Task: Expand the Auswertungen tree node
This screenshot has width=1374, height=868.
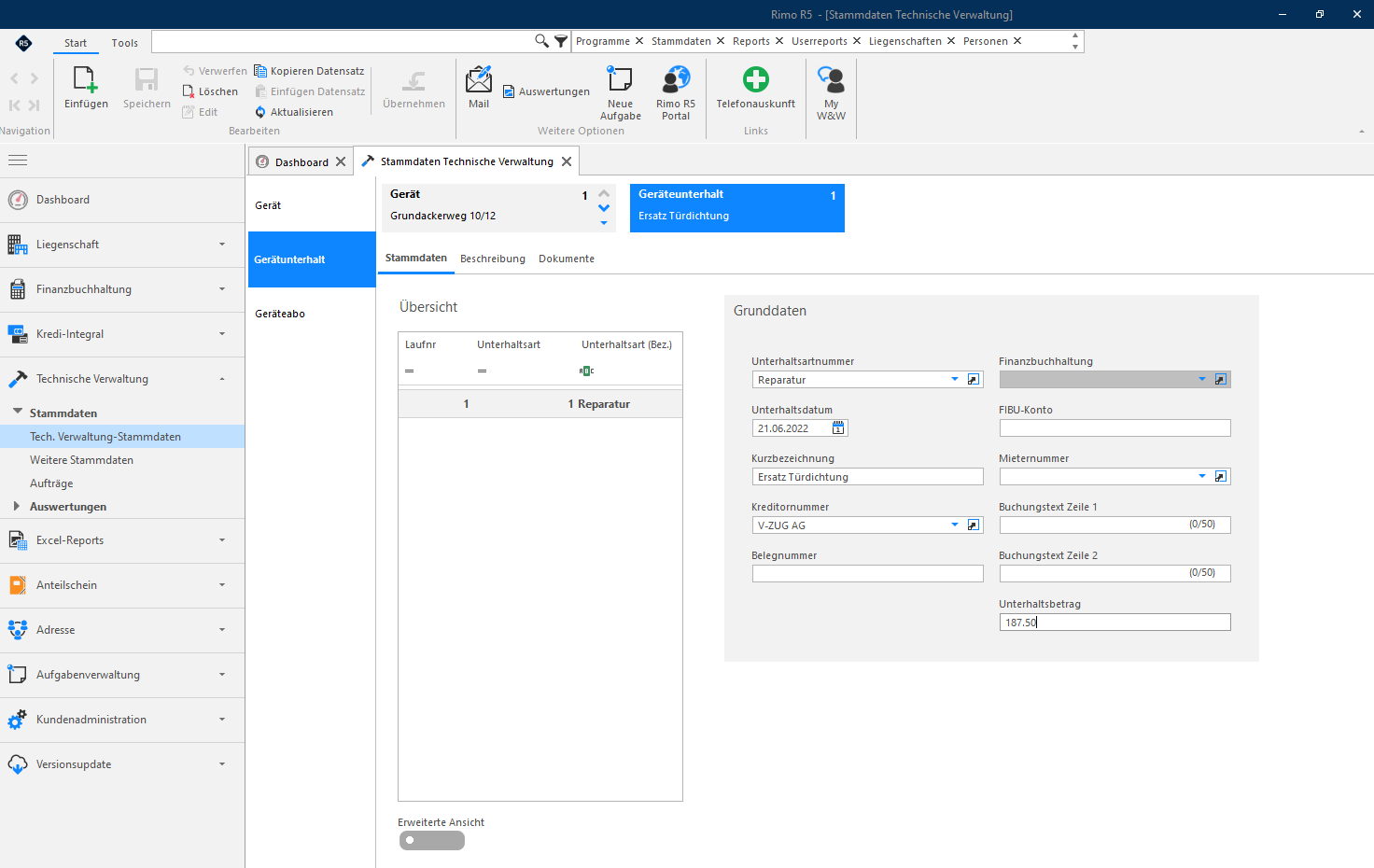Action: pyautogui.click(x=17, y=506)
